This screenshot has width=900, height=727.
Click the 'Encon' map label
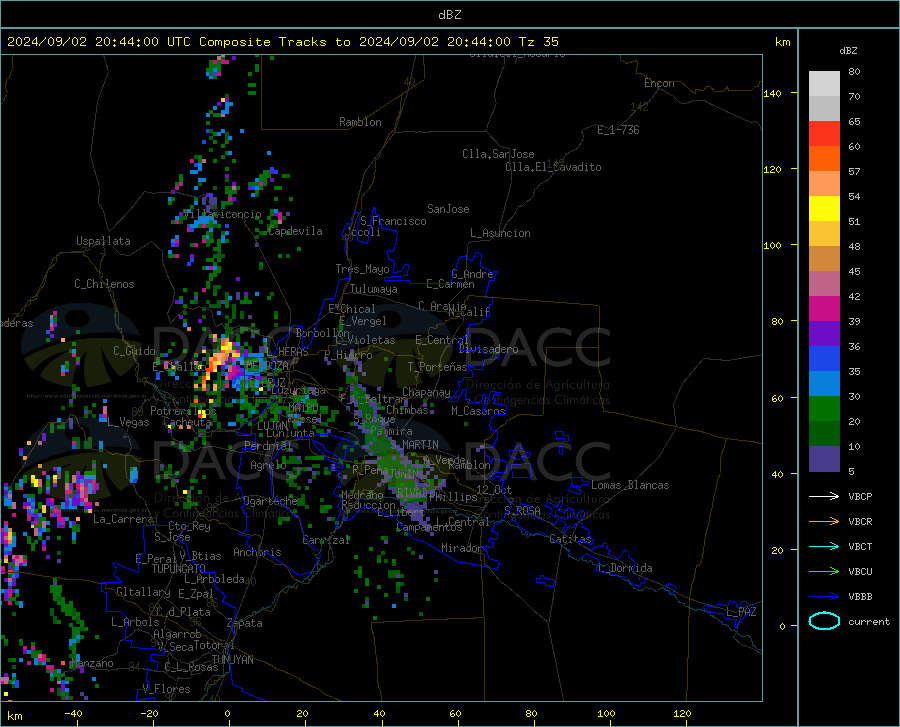(659, 83)
